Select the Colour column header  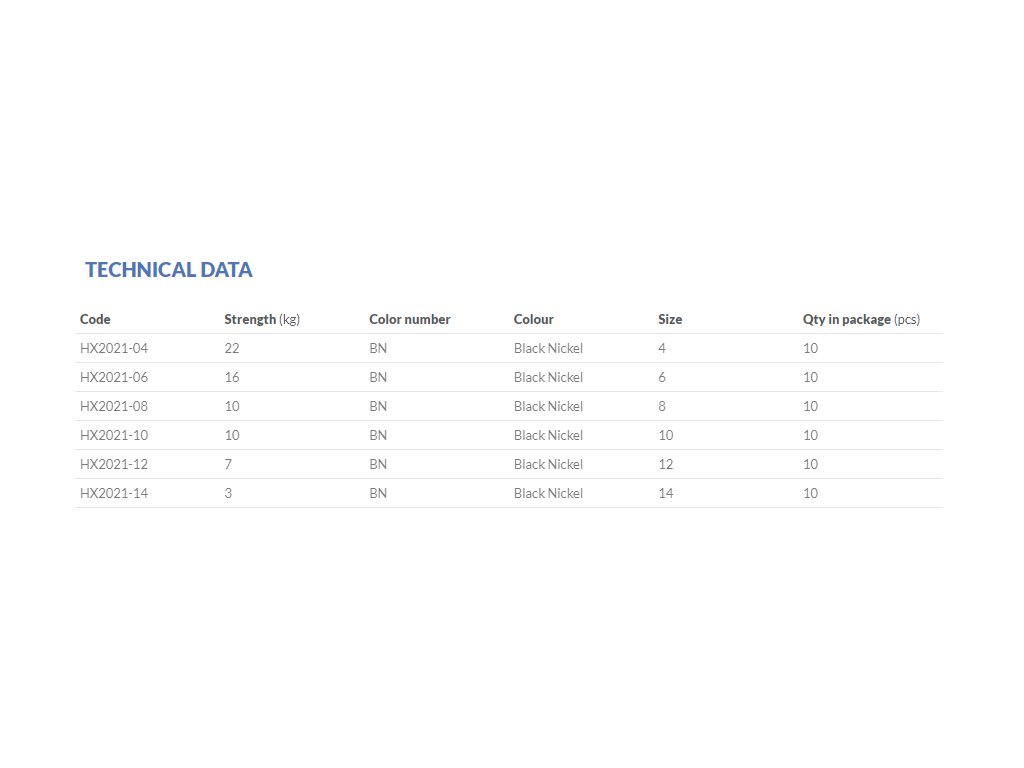tap(534, 319)
